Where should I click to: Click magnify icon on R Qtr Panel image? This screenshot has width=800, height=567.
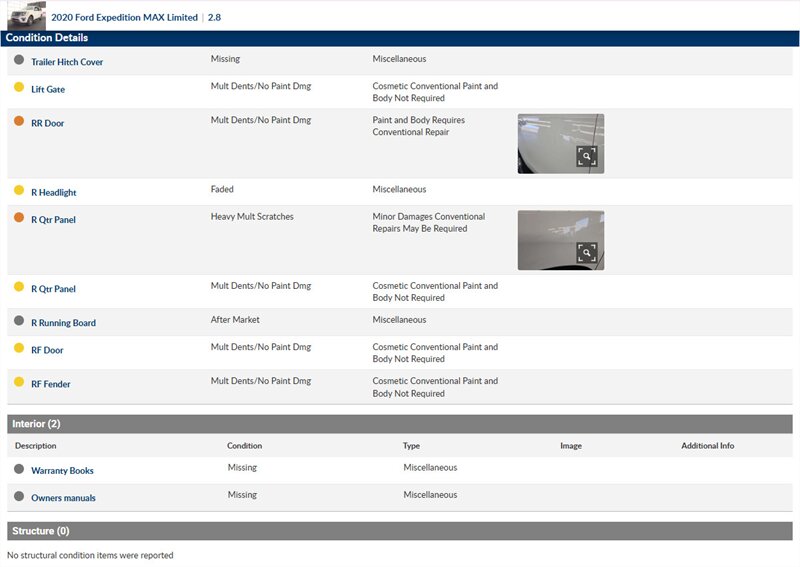[x=586, y=253]
